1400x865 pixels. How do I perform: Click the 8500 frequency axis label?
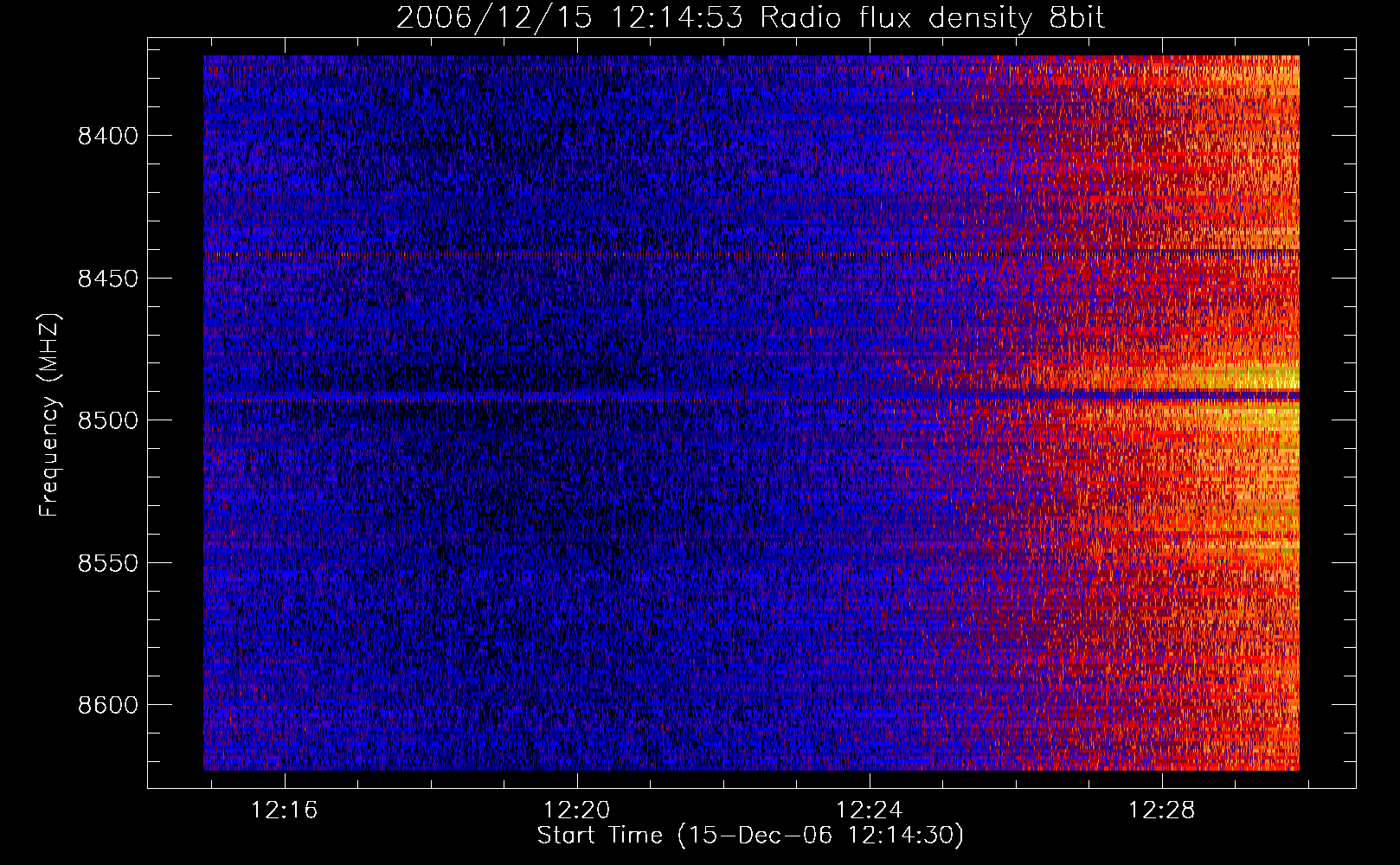pyautogui.click(x=107, y=420)
